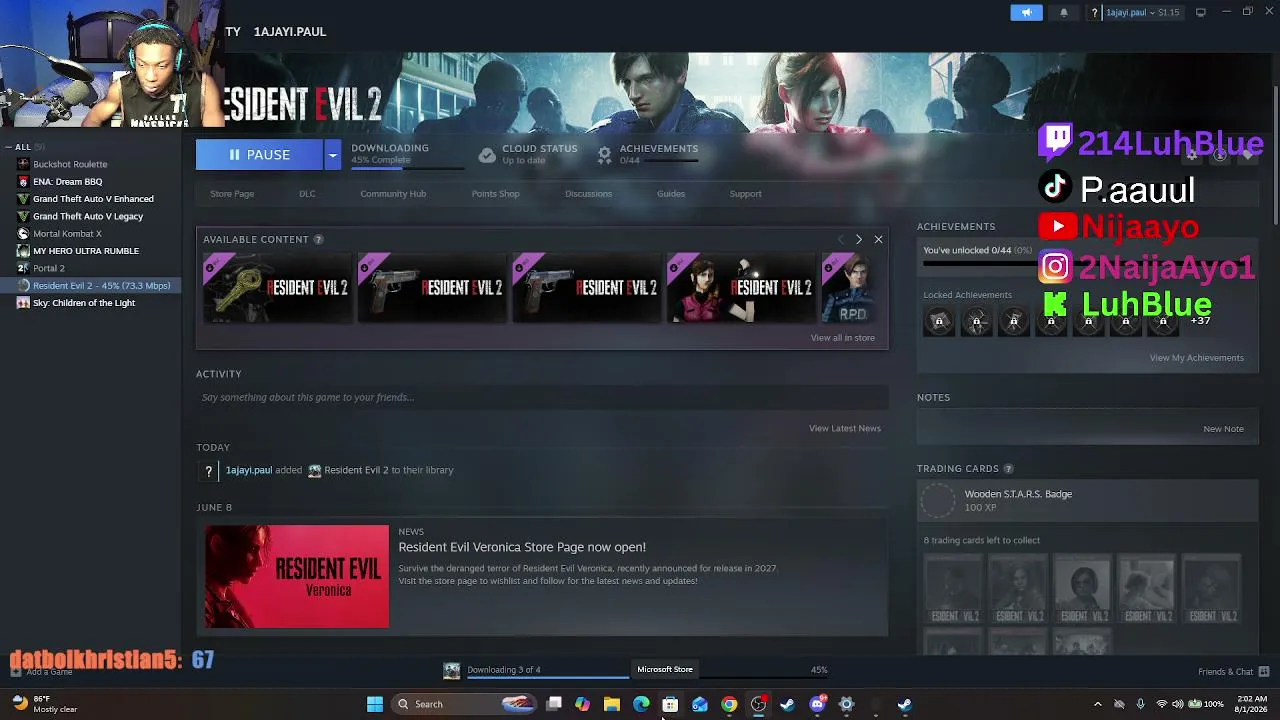Open the DLC thumbnail with Claire's costume
This screenshot has width=1280, height=720.
pos(740,288)
